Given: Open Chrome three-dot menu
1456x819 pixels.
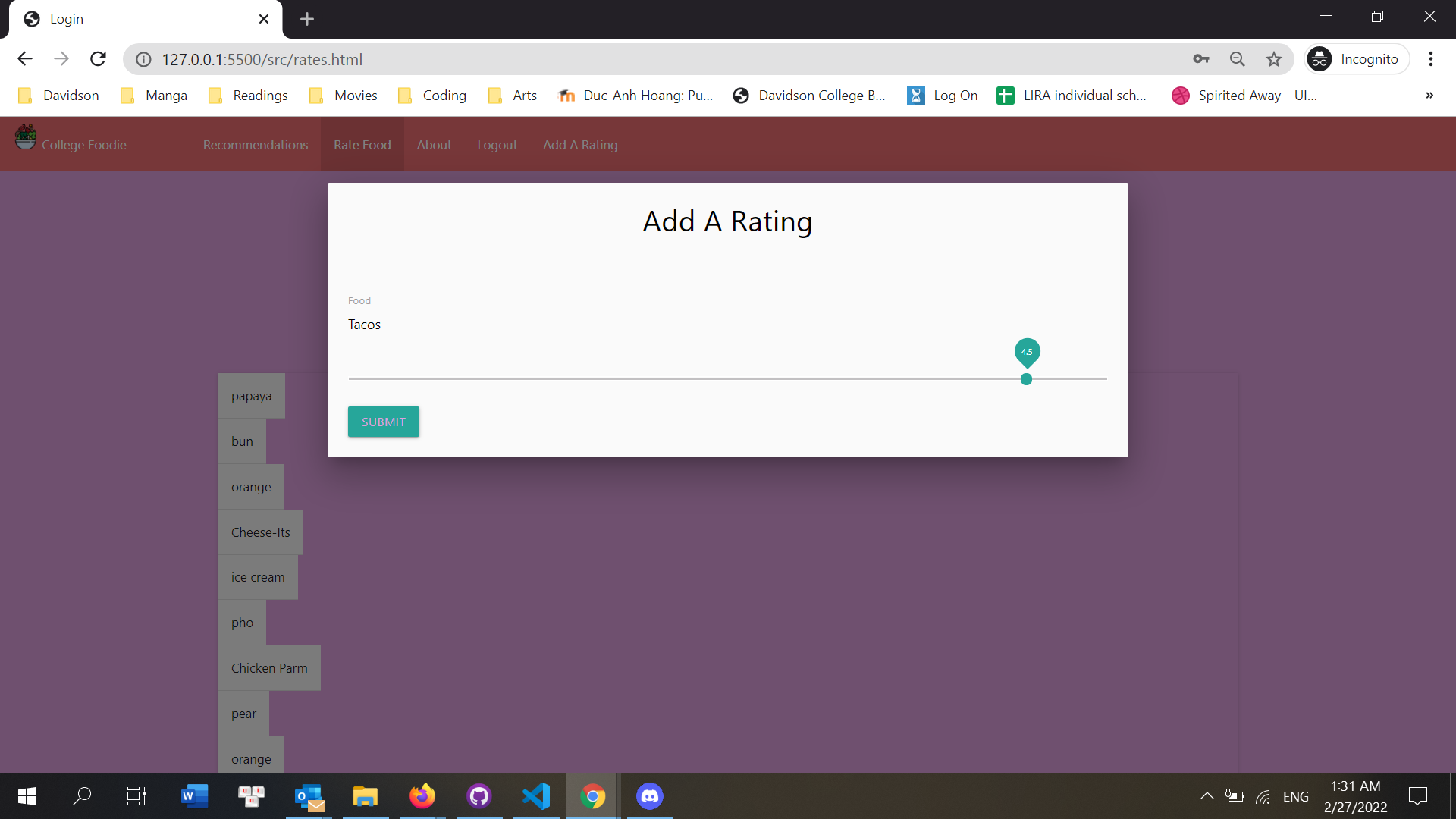Looking at the screenshot, I should pyautogui.click(x=1431, y=59).
